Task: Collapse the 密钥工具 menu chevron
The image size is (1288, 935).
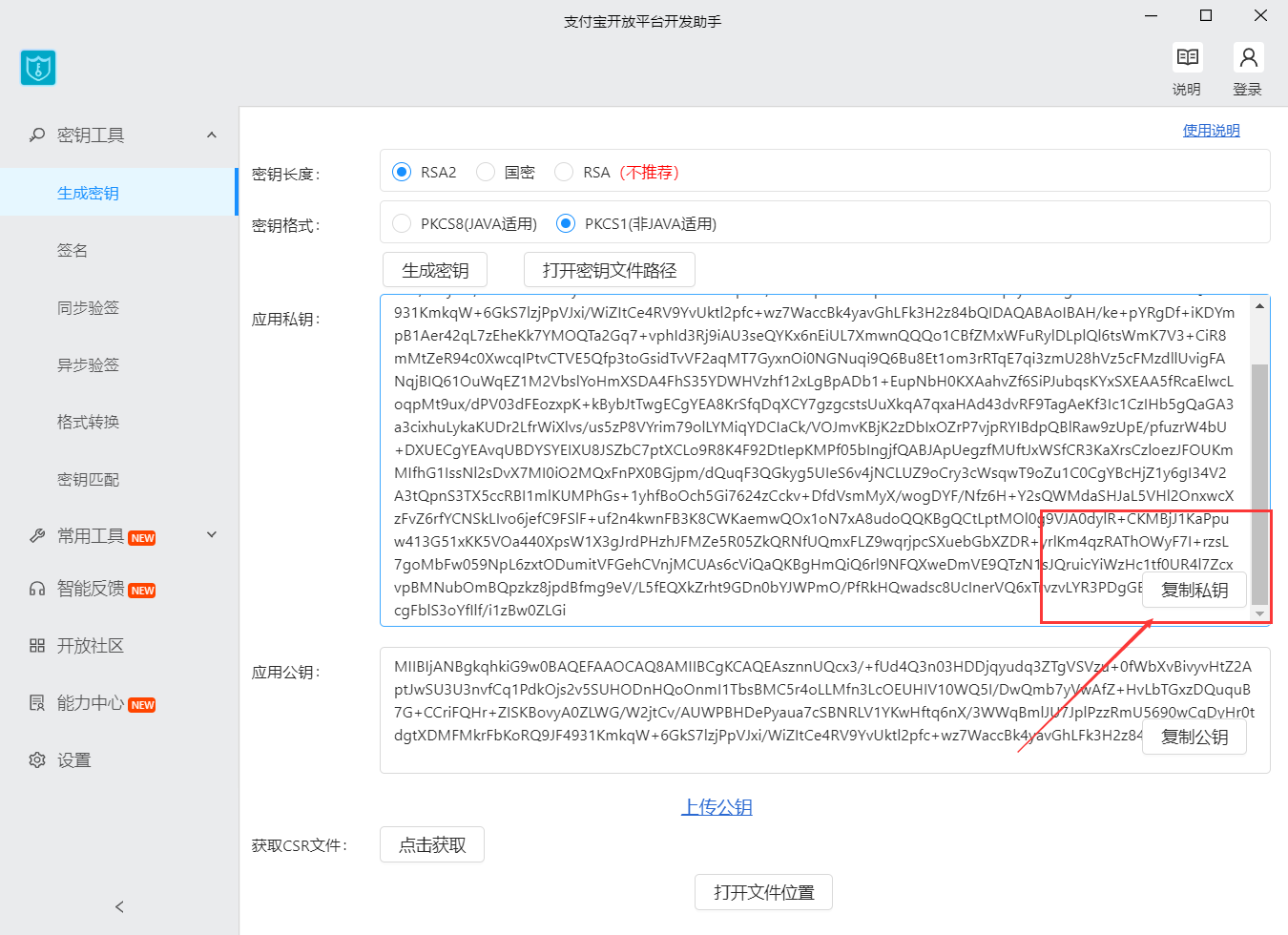Action: click(x=212, y=135)
